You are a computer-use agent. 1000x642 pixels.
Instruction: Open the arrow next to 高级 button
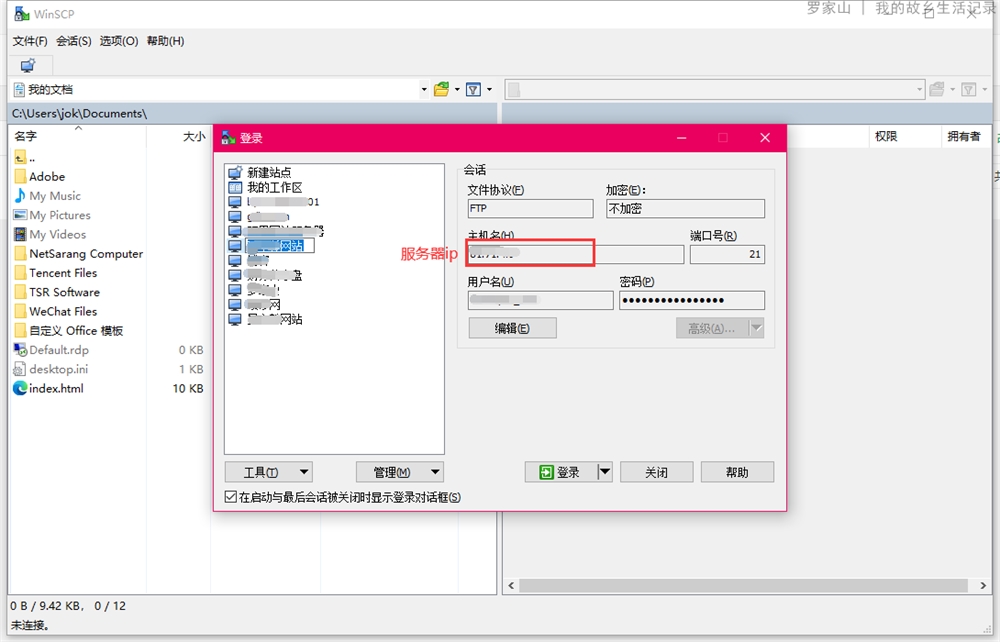click(756, 328)
